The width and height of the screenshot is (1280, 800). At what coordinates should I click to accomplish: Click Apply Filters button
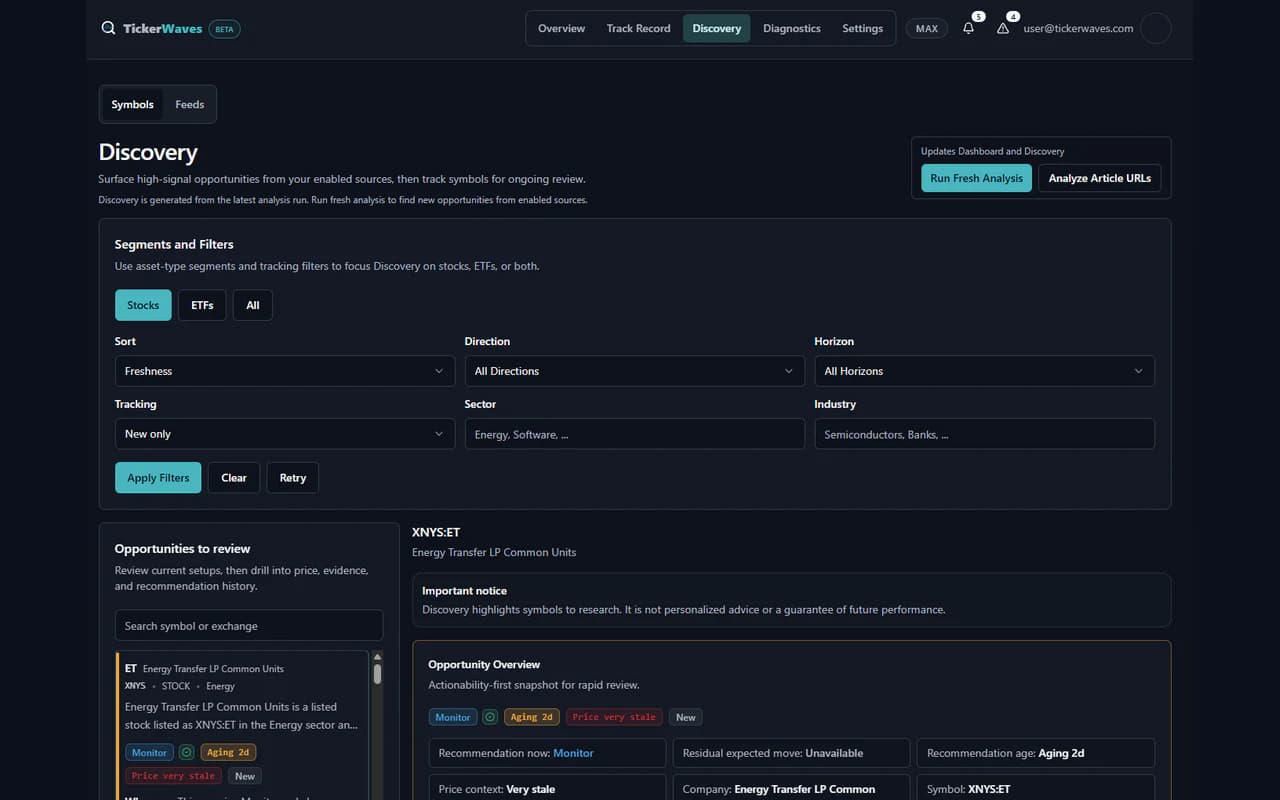158,478
